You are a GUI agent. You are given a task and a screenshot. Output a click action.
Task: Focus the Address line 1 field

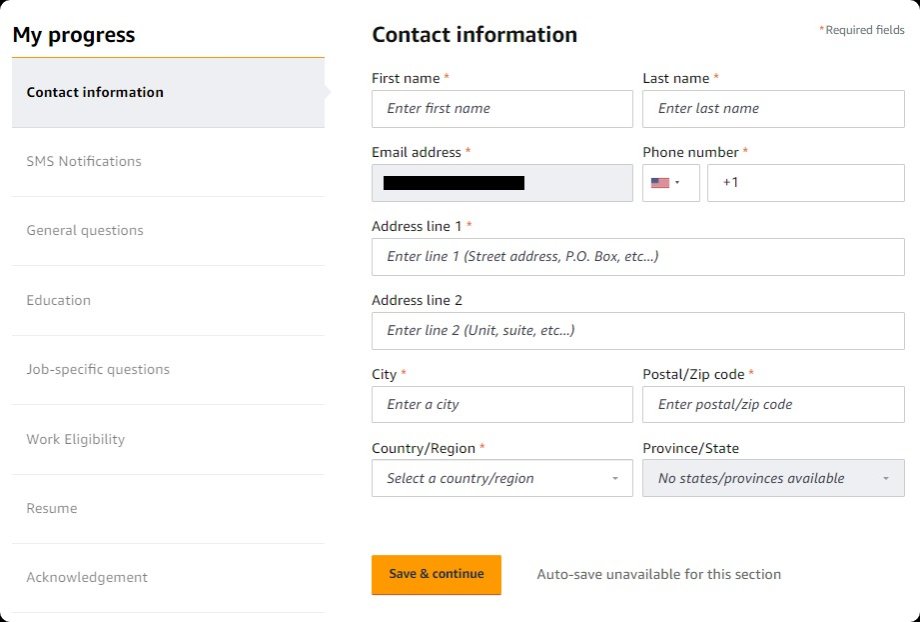click(637, 257)
